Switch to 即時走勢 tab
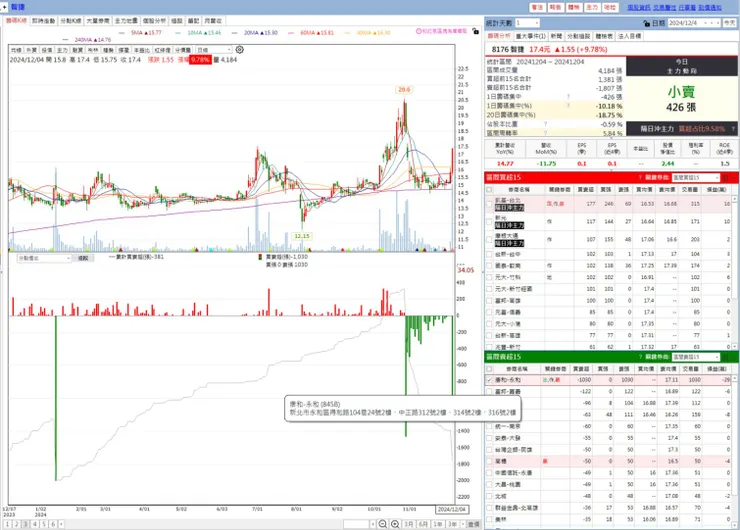The width and height of the screenshot is (740, 530). (x=43, y=21)
